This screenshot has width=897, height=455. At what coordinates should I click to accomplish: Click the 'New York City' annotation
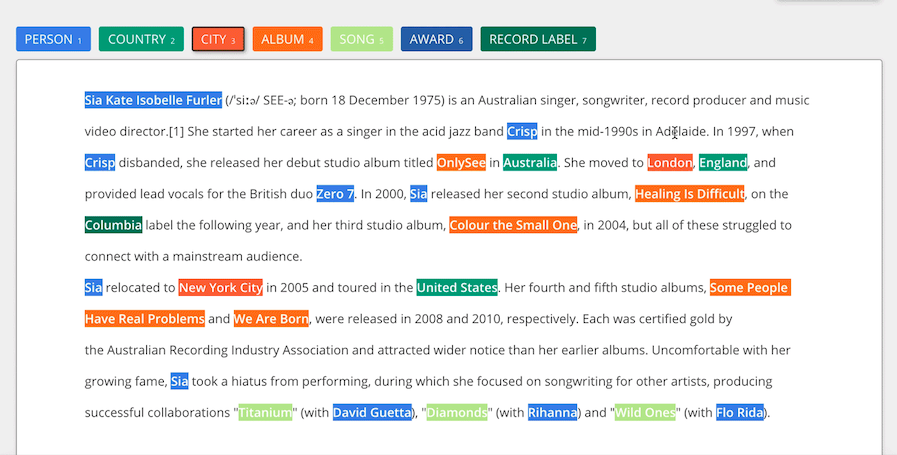pyautogui.click(x=221, y=287)
